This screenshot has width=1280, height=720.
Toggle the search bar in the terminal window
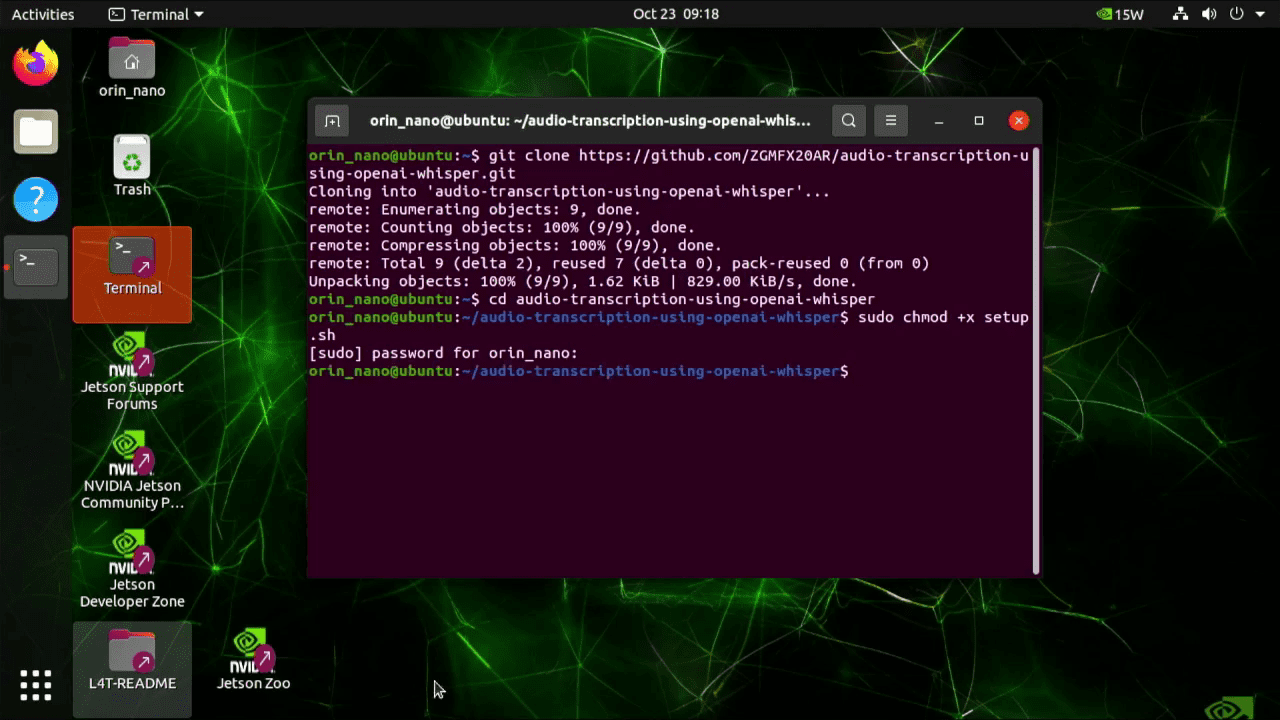pyautogui.click(x=848, y=120)
